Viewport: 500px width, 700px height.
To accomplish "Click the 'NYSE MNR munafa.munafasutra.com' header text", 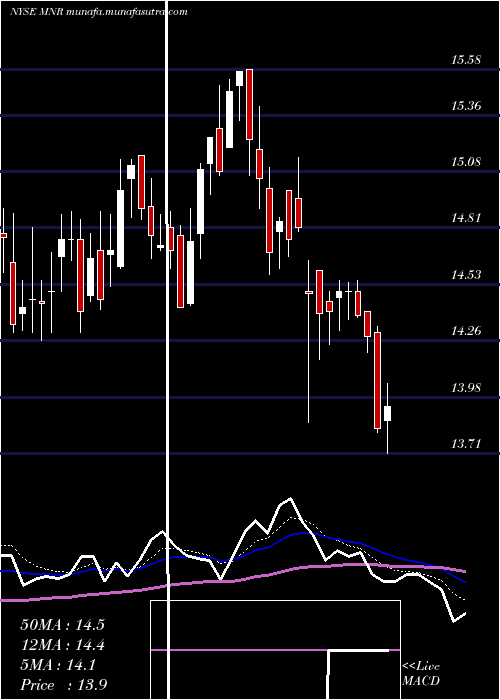I will pyautogui.click(x=99, y=12).
